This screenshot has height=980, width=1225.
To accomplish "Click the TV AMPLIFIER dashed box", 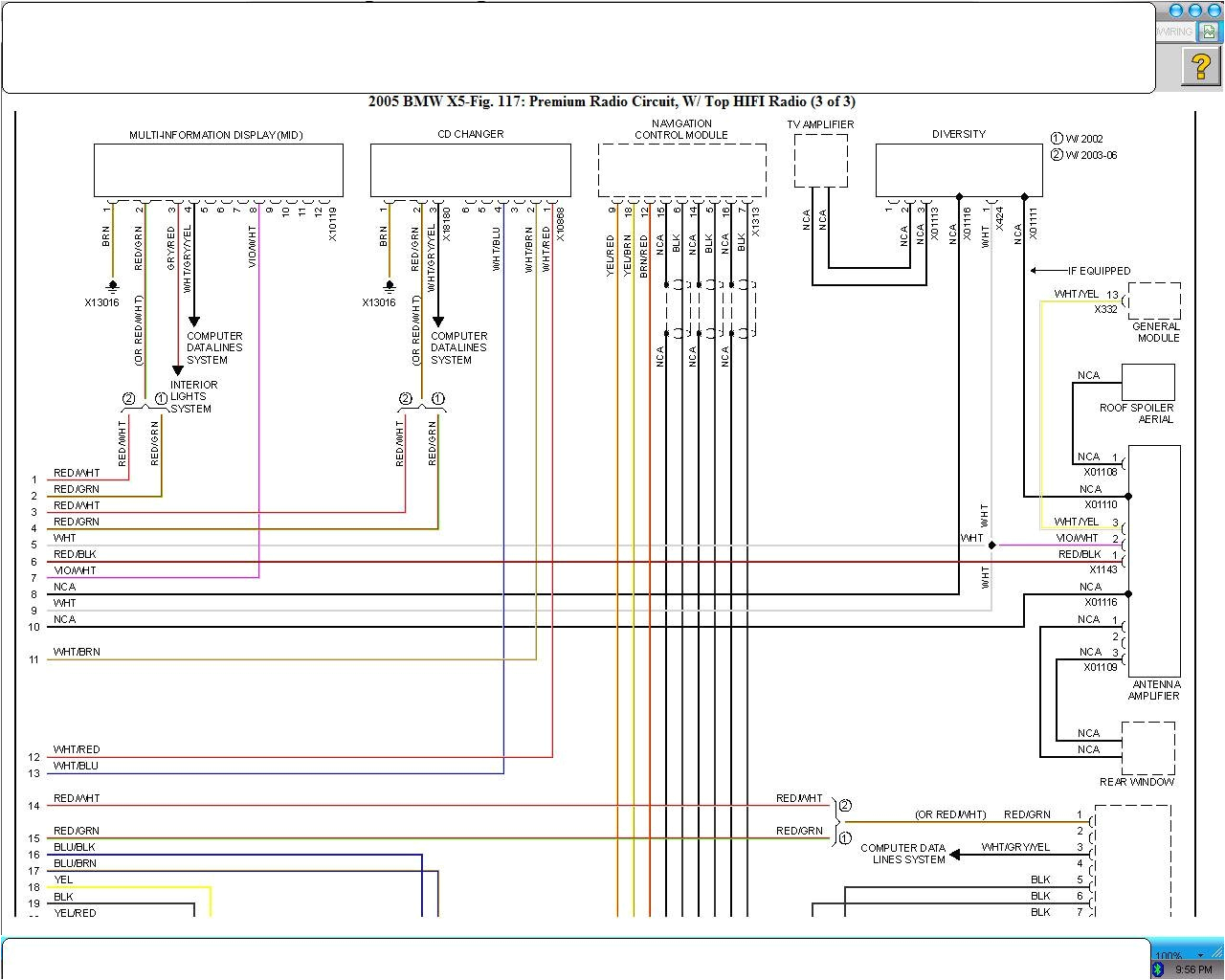I will [820, 160].
